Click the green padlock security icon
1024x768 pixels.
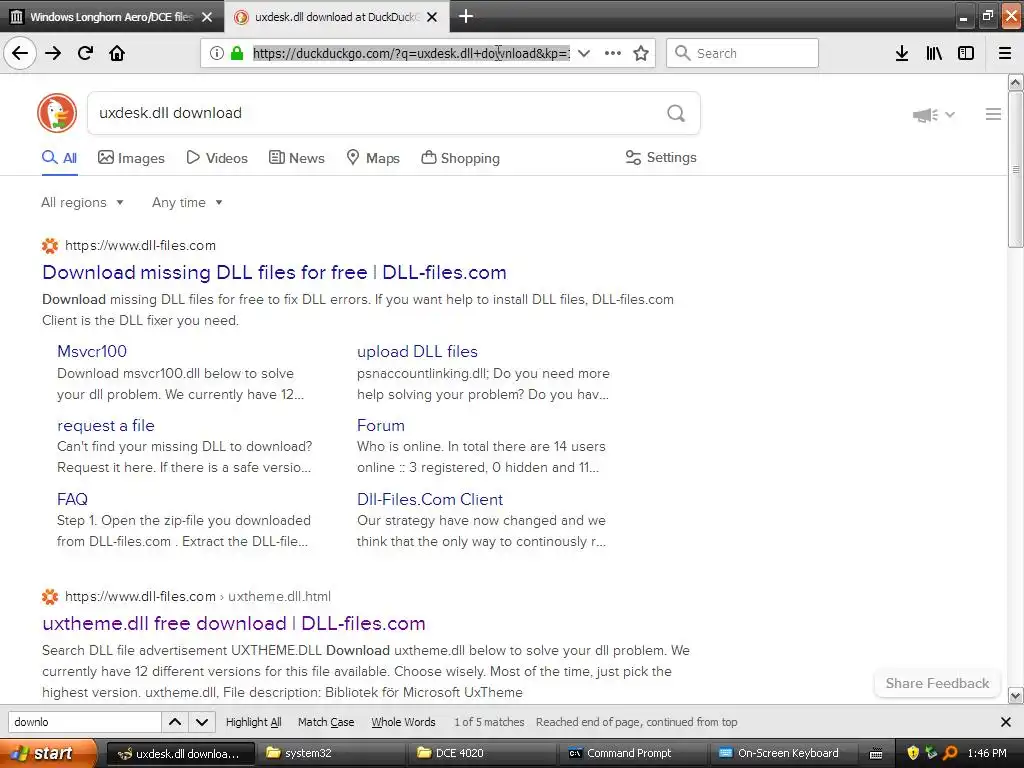[237, 53]
